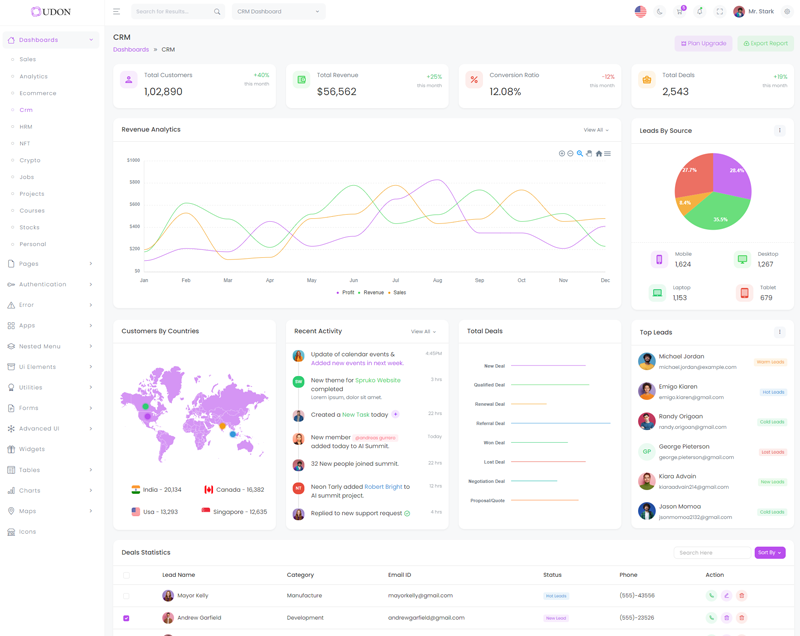Click the Export Report button

766,44
